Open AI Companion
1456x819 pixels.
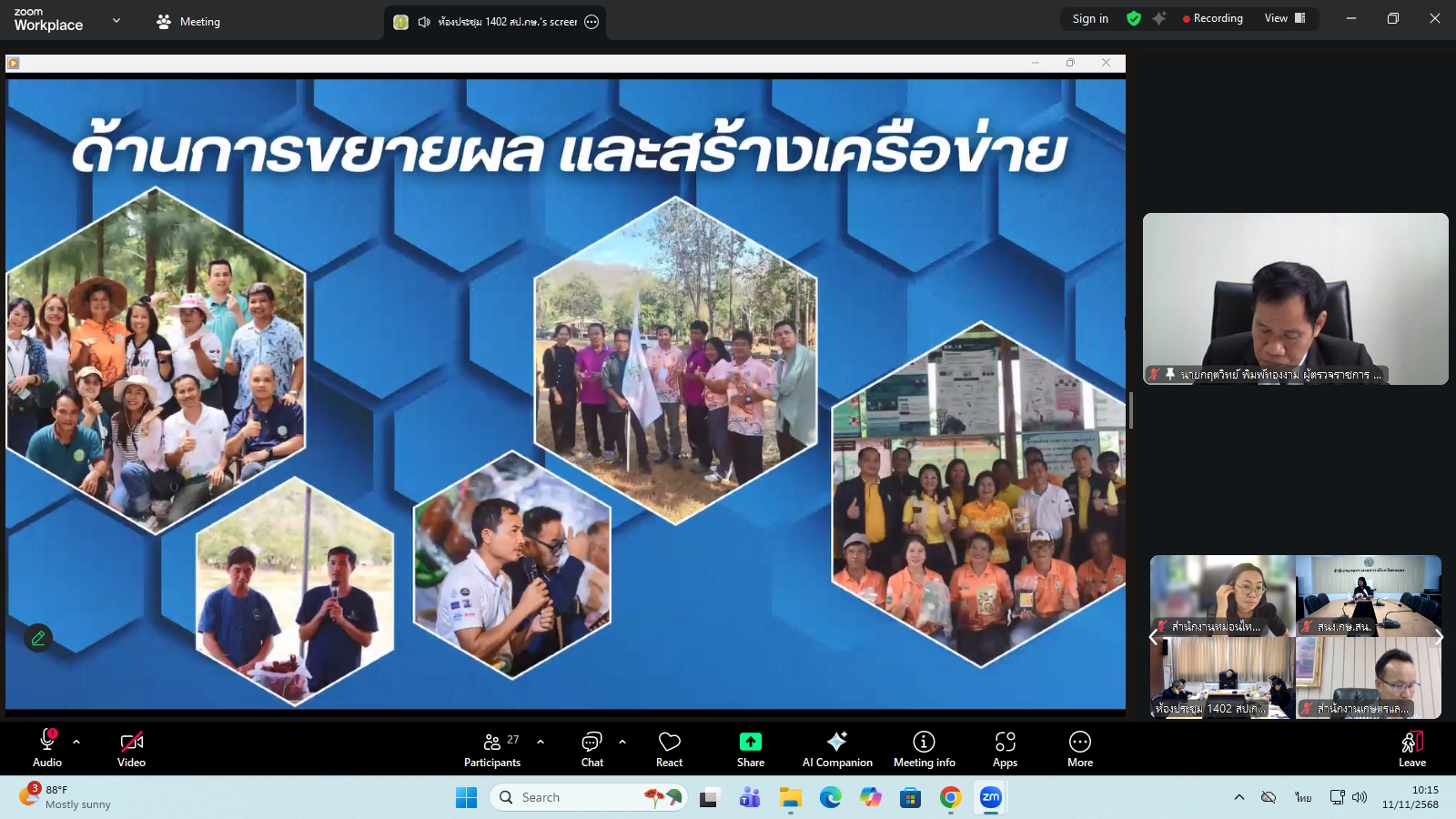click(836, 748)
